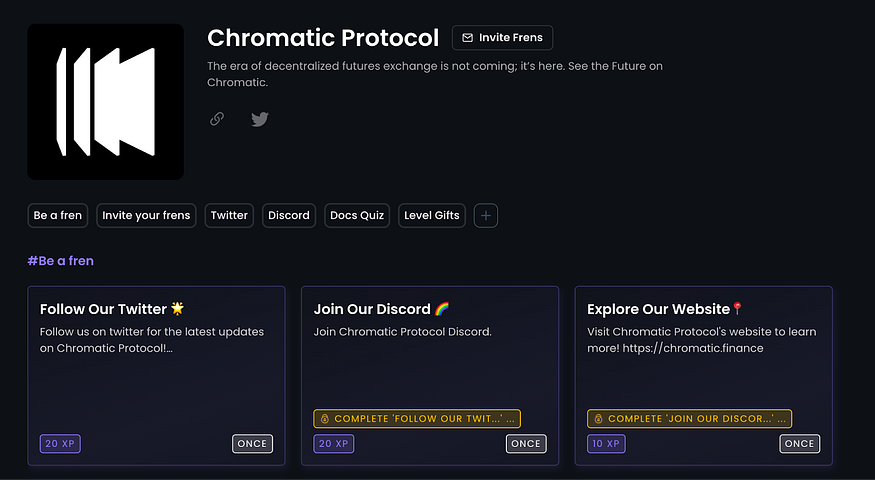Viewport: 875px width, 480px height.
Task: Click the Invite Frens button
Action: (502, 38)
